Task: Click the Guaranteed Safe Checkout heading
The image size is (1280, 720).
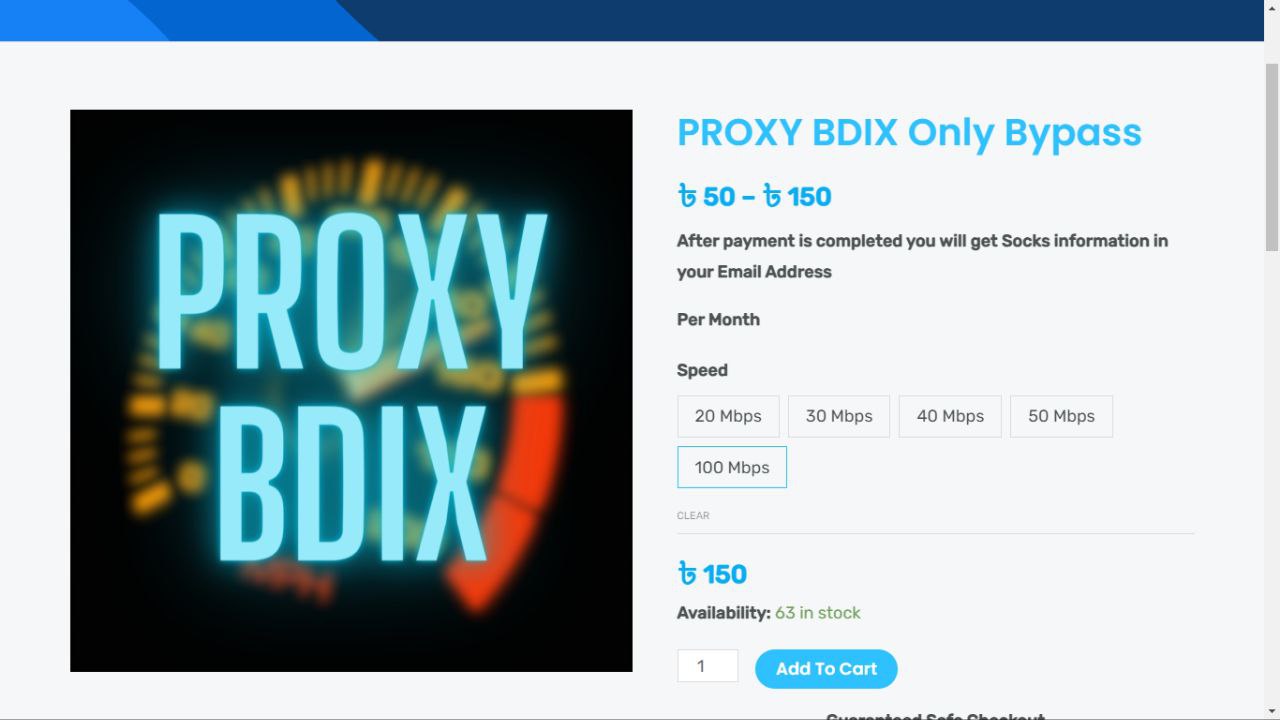Action: click(x=935, y=716)
